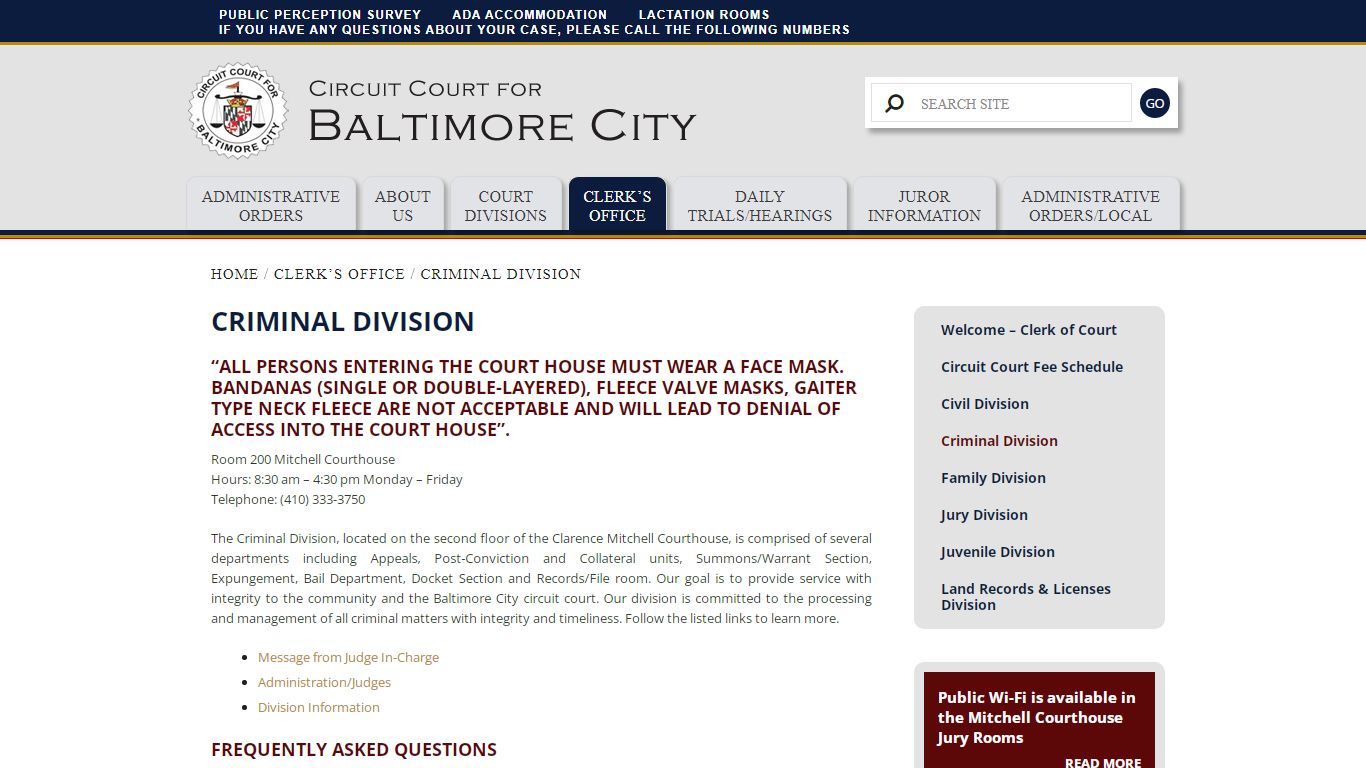Open the About Us menu tab
The width and height of the screenshot is (1366, 768).
tap(403, 205)
